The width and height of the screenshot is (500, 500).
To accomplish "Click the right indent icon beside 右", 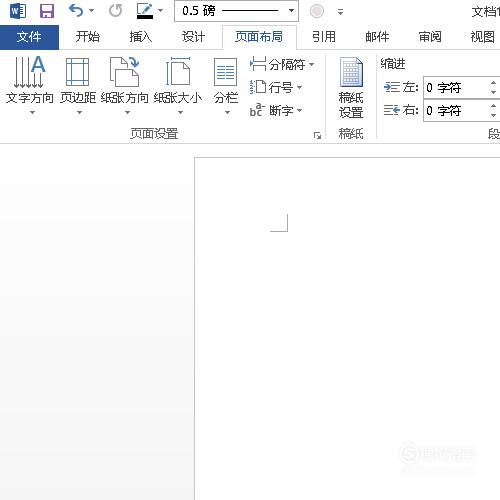I will pyautogui.click(x=392, y=110).
